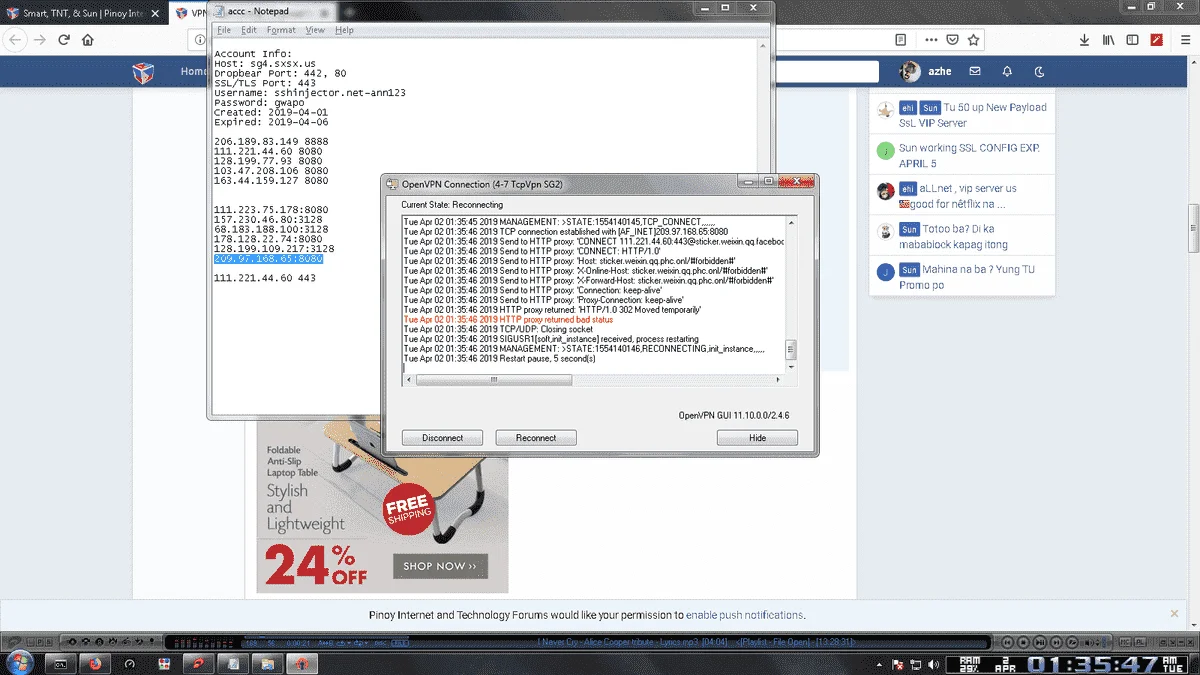Open 'Totoo ba? Di ka mabablock' thread
Screen dimensions: 1200x675
(x=953, y=236)
